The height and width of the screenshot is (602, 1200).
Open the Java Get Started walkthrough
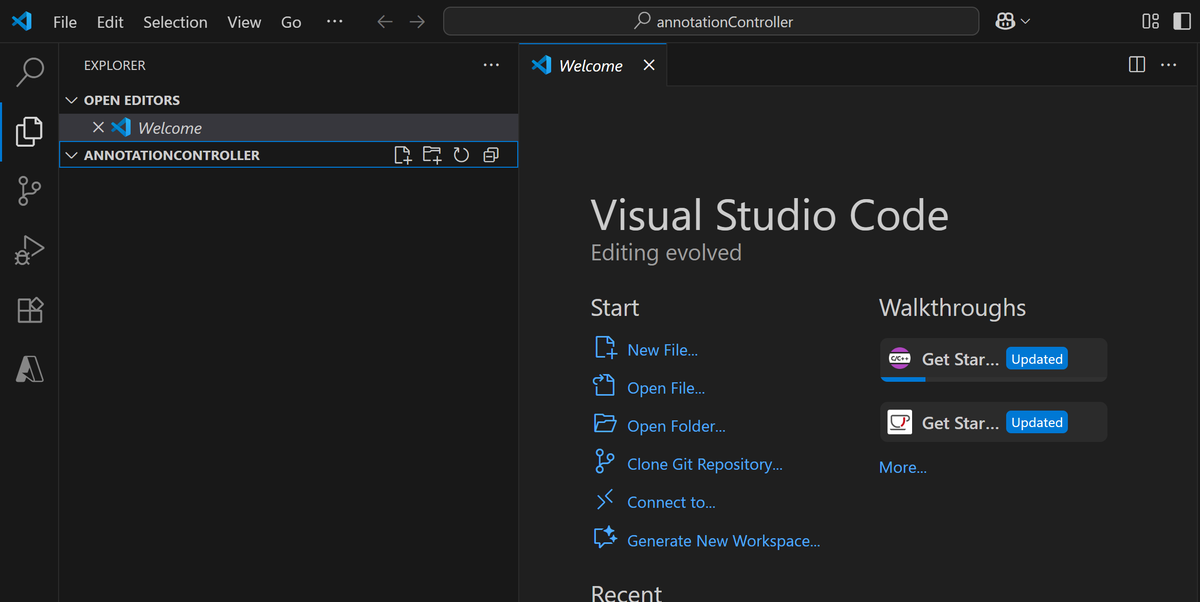click(993, 422)
